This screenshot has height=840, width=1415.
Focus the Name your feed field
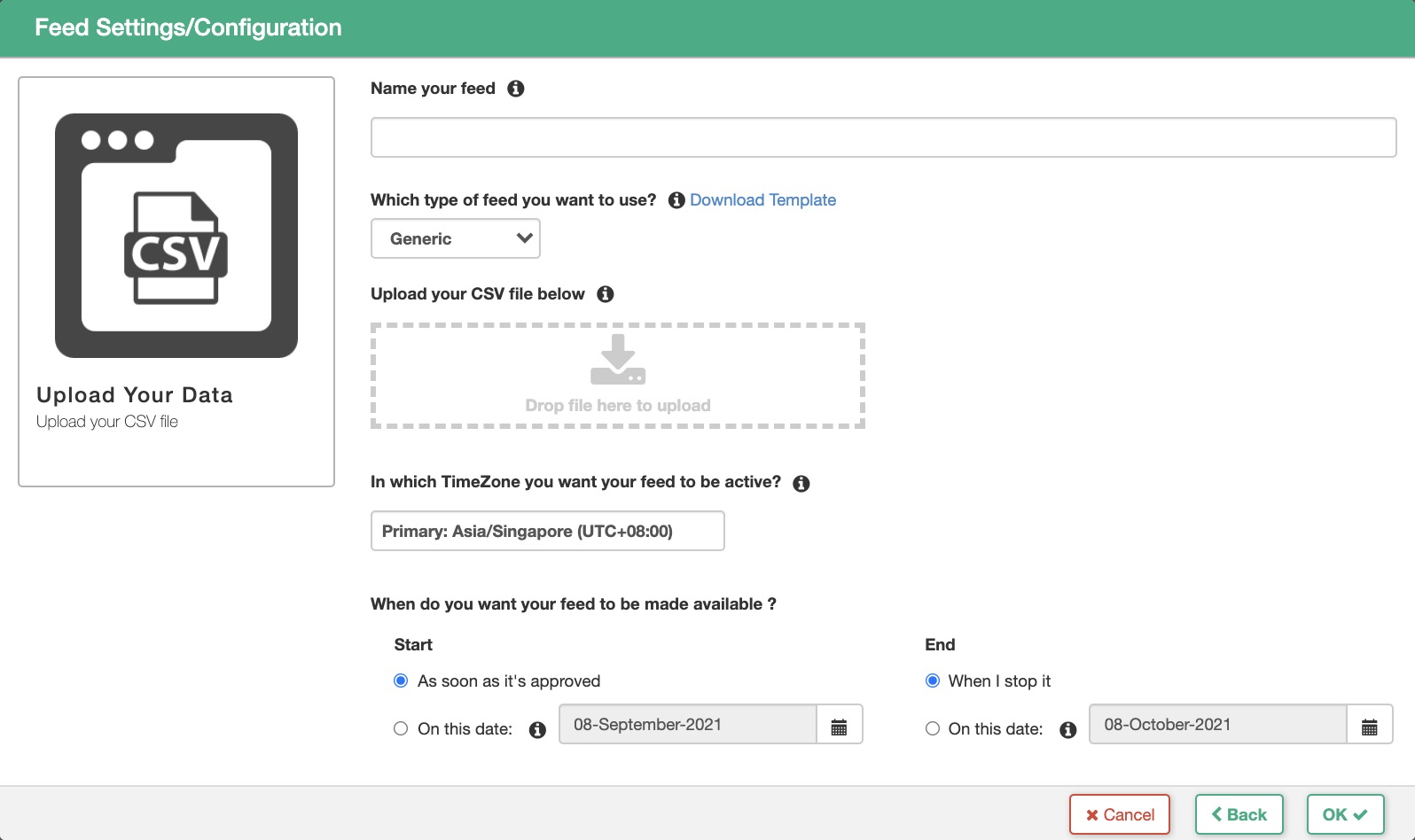pos(884,137)
